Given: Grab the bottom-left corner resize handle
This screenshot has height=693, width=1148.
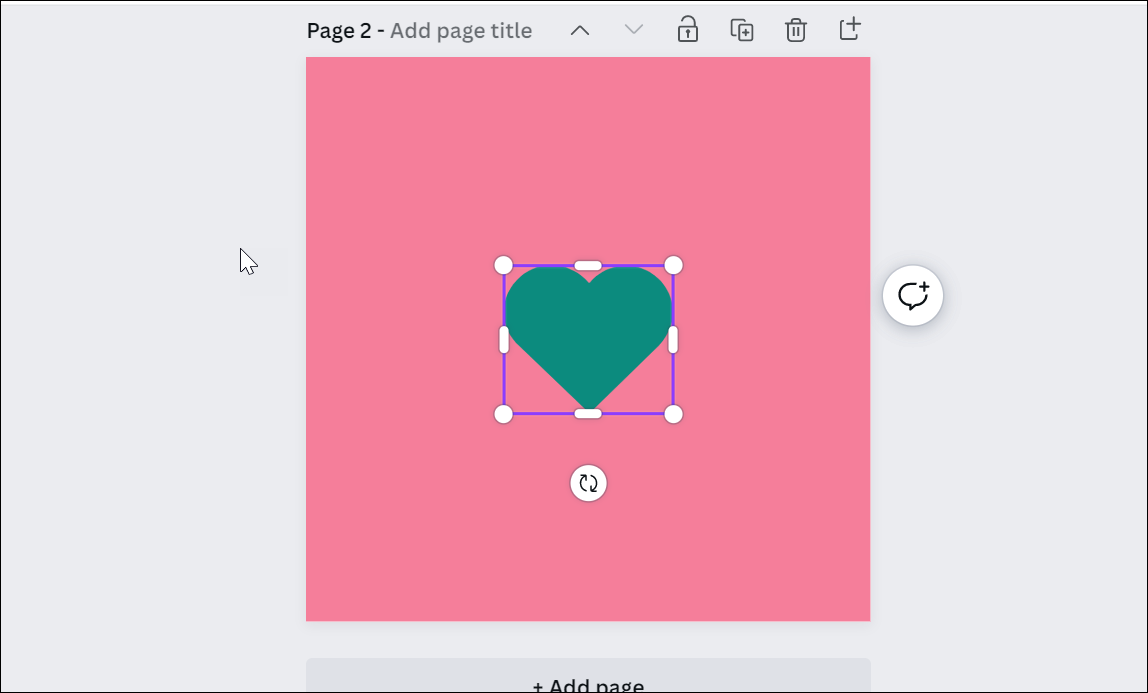Looking at the screenshot, I should (x=504, y=414).
